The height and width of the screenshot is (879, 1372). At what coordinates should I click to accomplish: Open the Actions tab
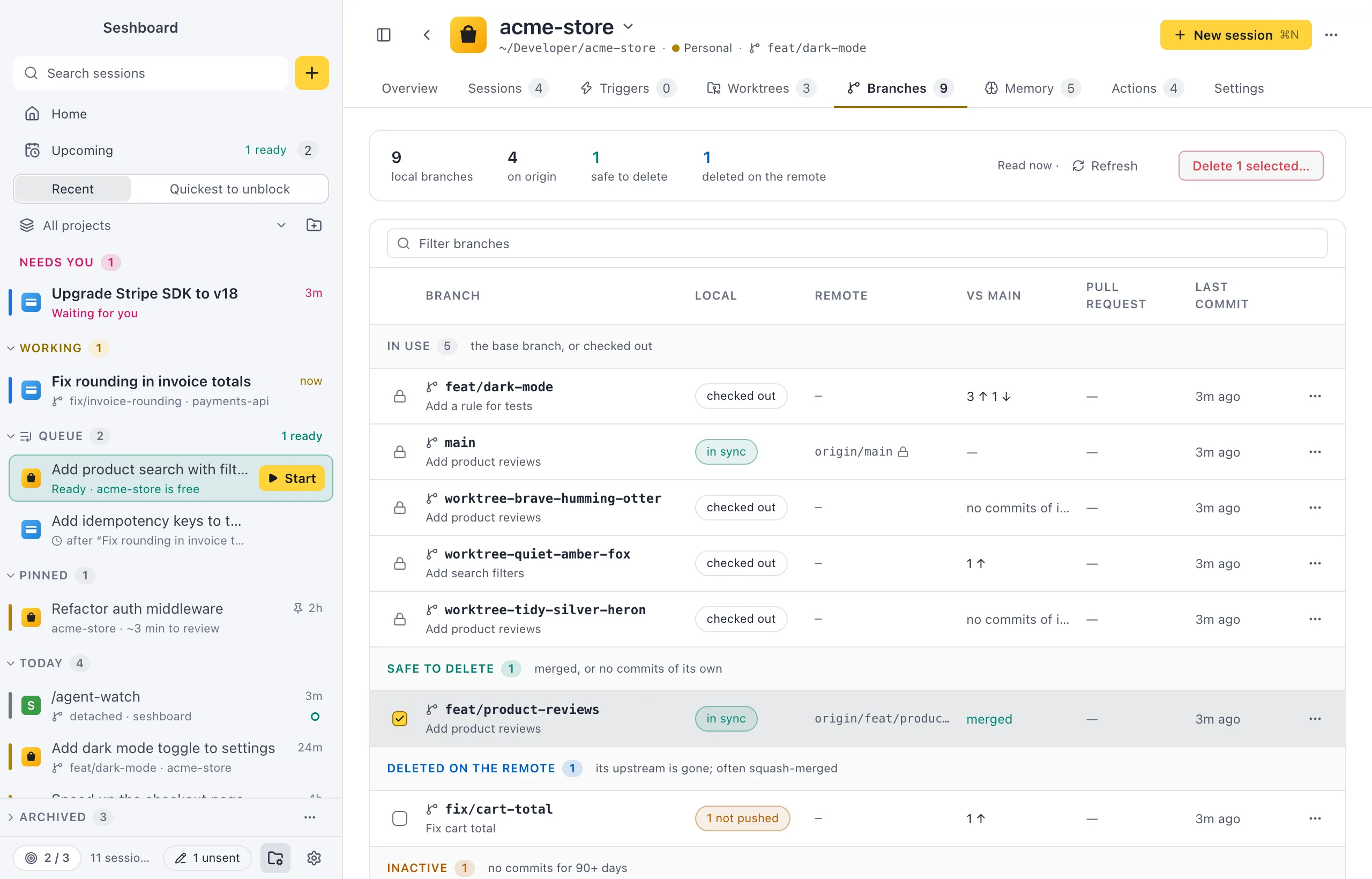click(1146, 88)
